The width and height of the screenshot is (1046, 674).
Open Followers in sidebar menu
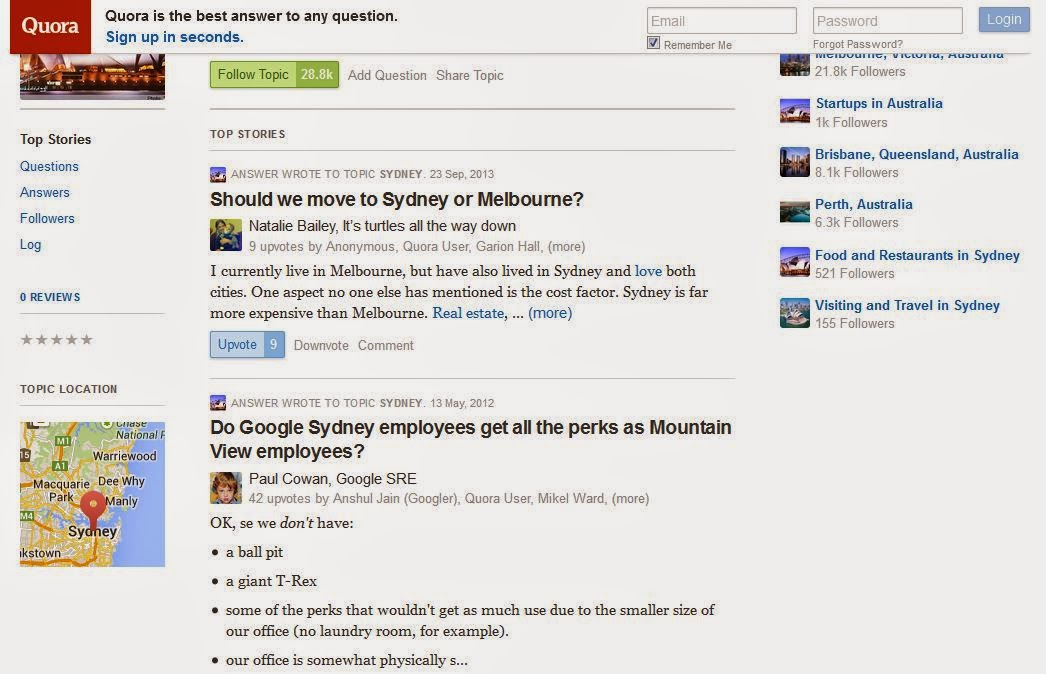[47, 218]
